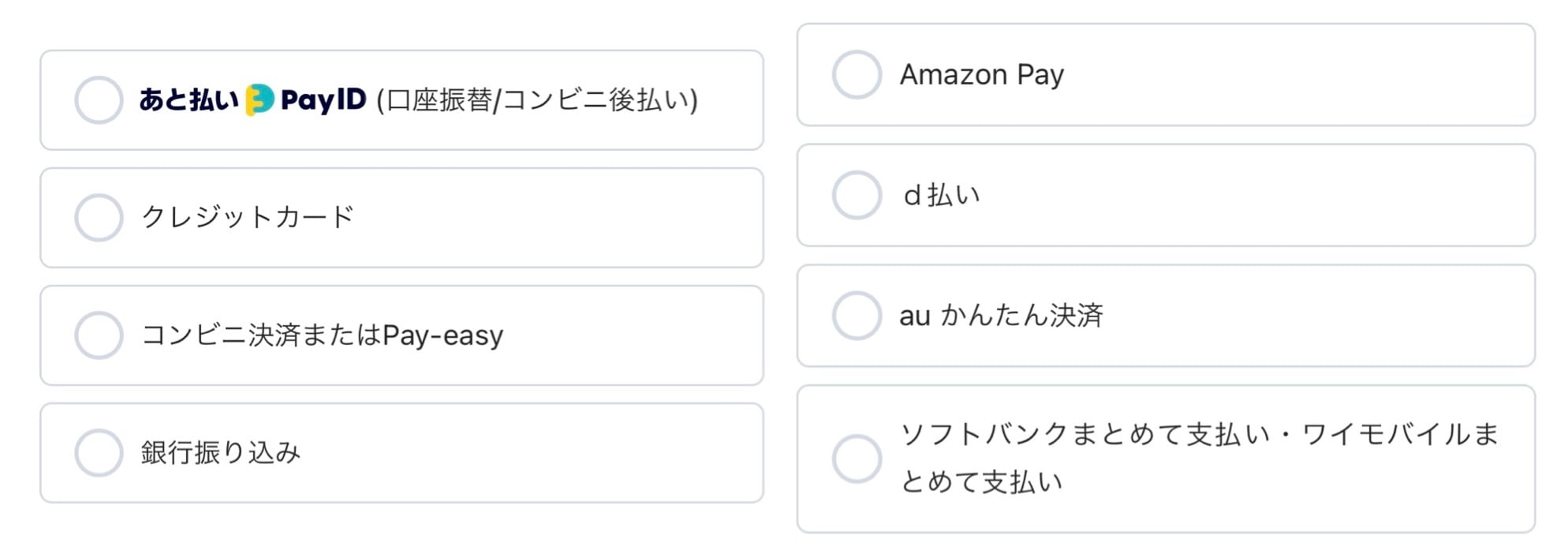Select the 銀行振り込み radio button
The height and width of the screenshot is (551, 1568).
99,452
